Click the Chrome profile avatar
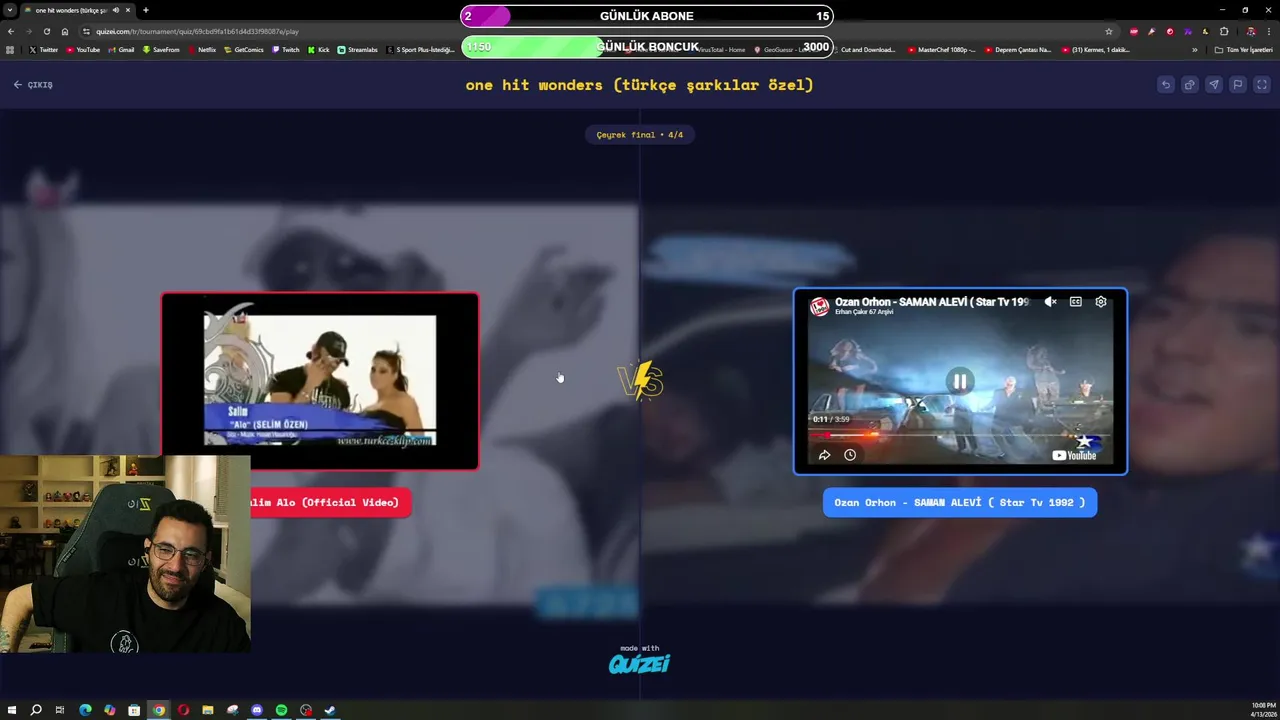The height and width of the screenshot is (720, 1280). pos(1250,31)
